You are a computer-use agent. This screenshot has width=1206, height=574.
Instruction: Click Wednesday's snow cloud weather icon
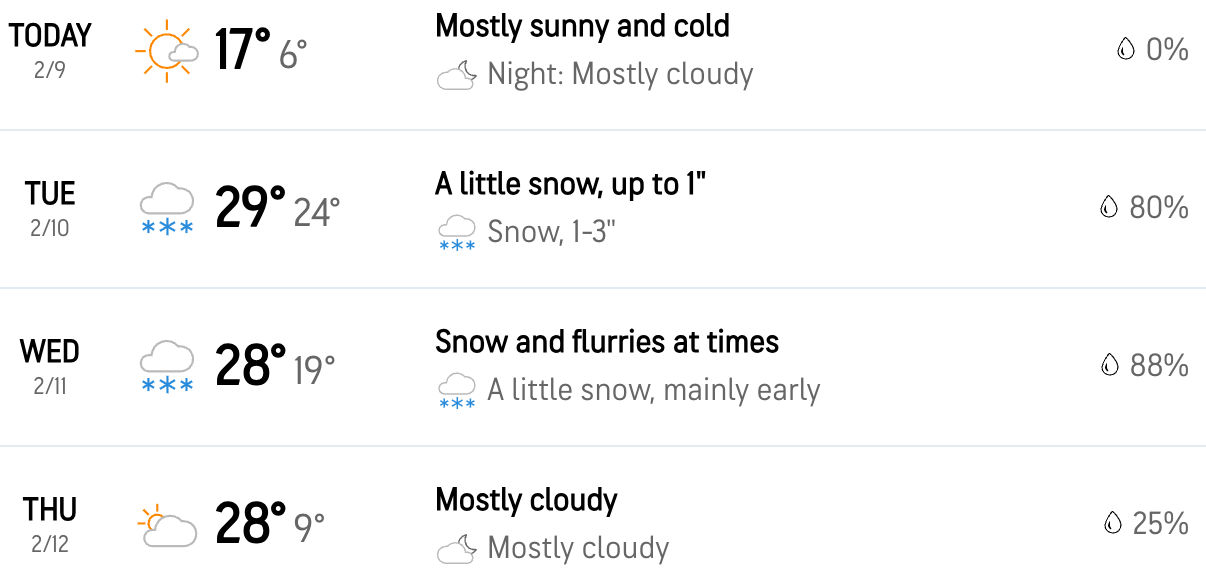pyautogui.click(x=167, y=366)
